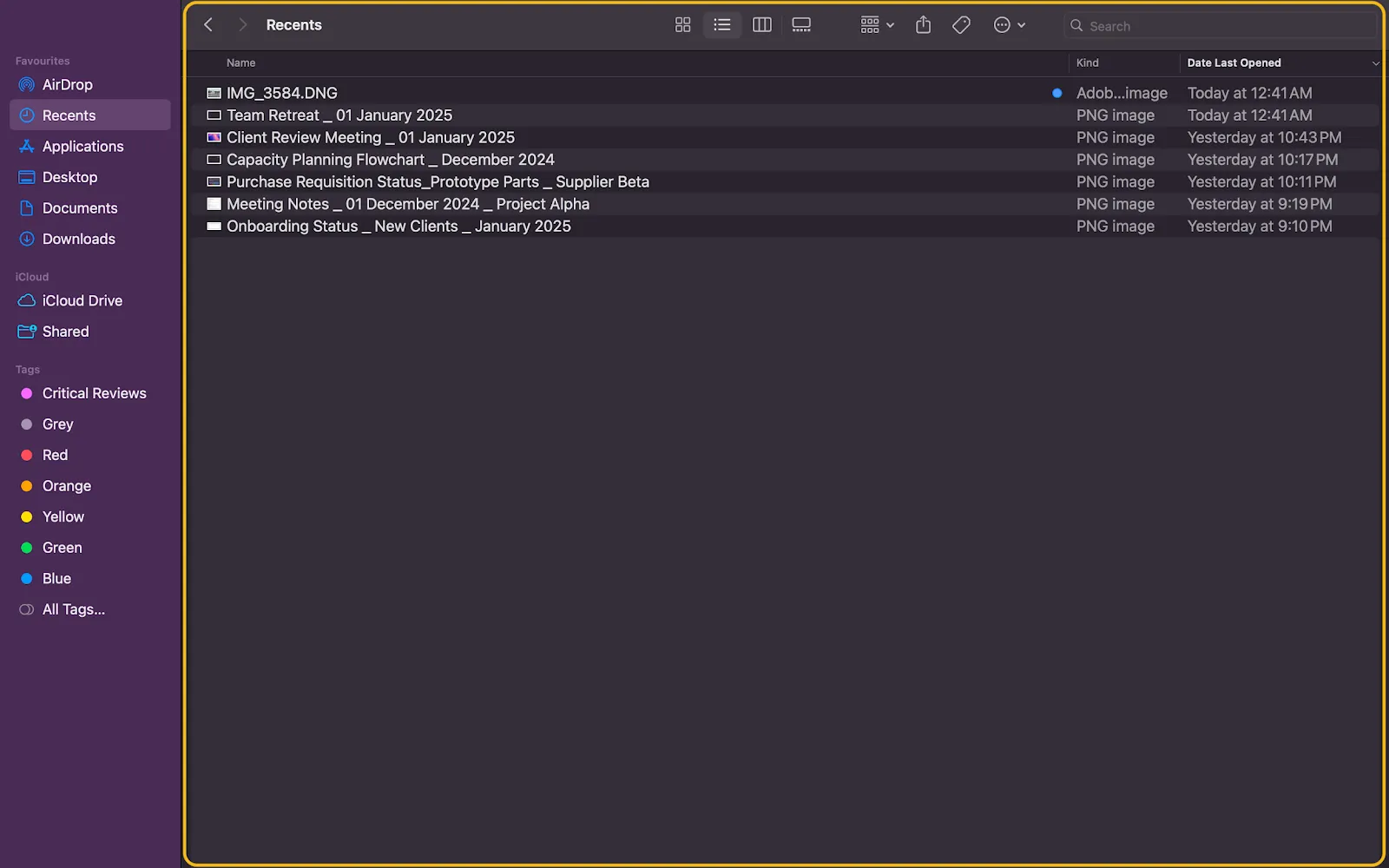Select the Orange tag
This screenshot has width=1389, height=868.
(x=90, y=486)
